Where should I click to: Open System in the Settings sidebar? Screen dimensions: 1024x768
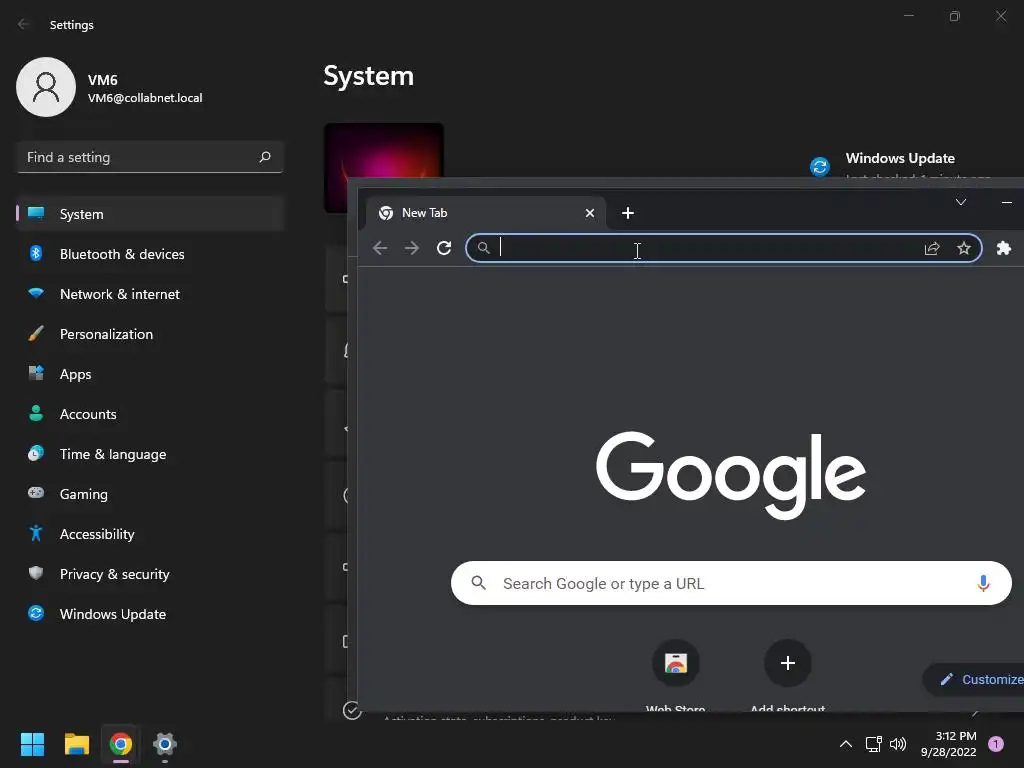[x=151, y=214]
